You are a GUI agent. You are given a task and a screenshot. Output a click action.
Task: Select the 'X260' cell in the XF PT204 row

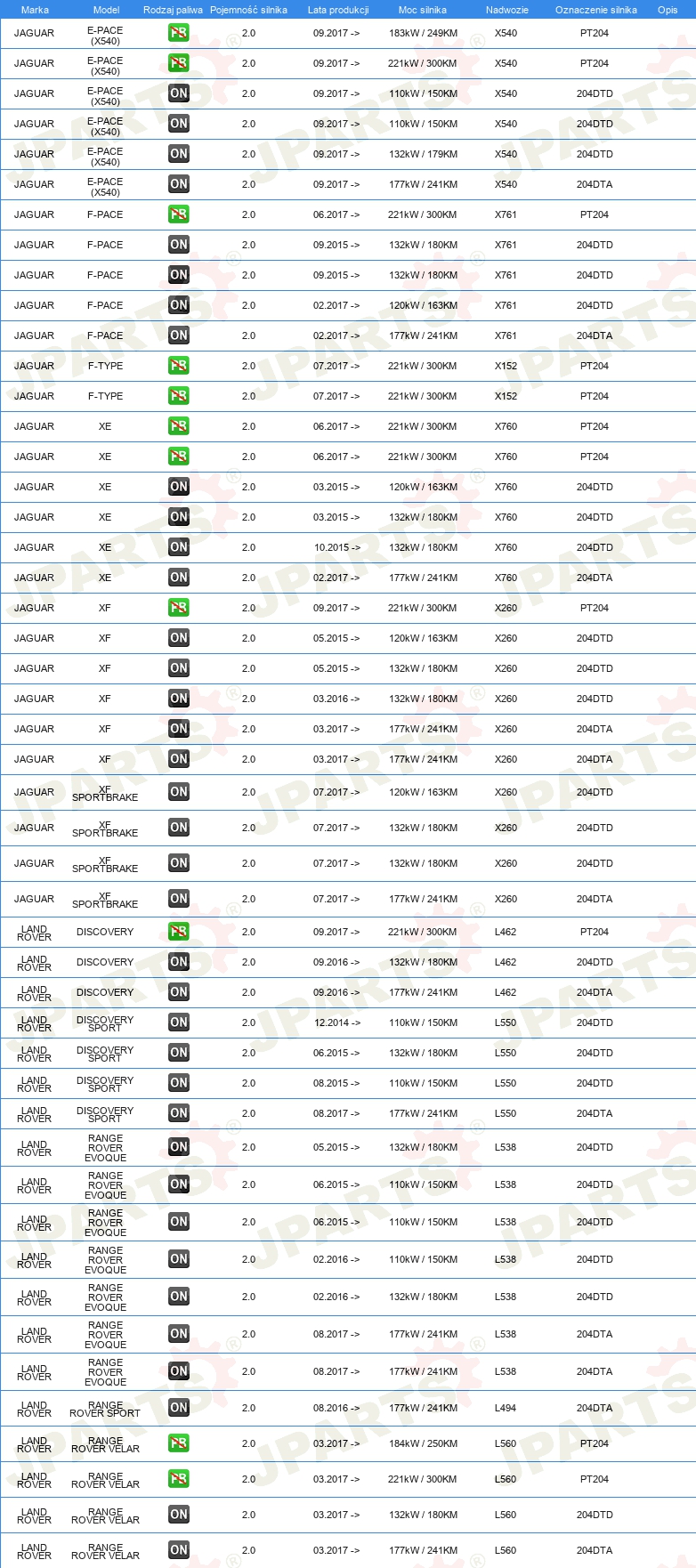pyautogui.click(x=506, y=608)
